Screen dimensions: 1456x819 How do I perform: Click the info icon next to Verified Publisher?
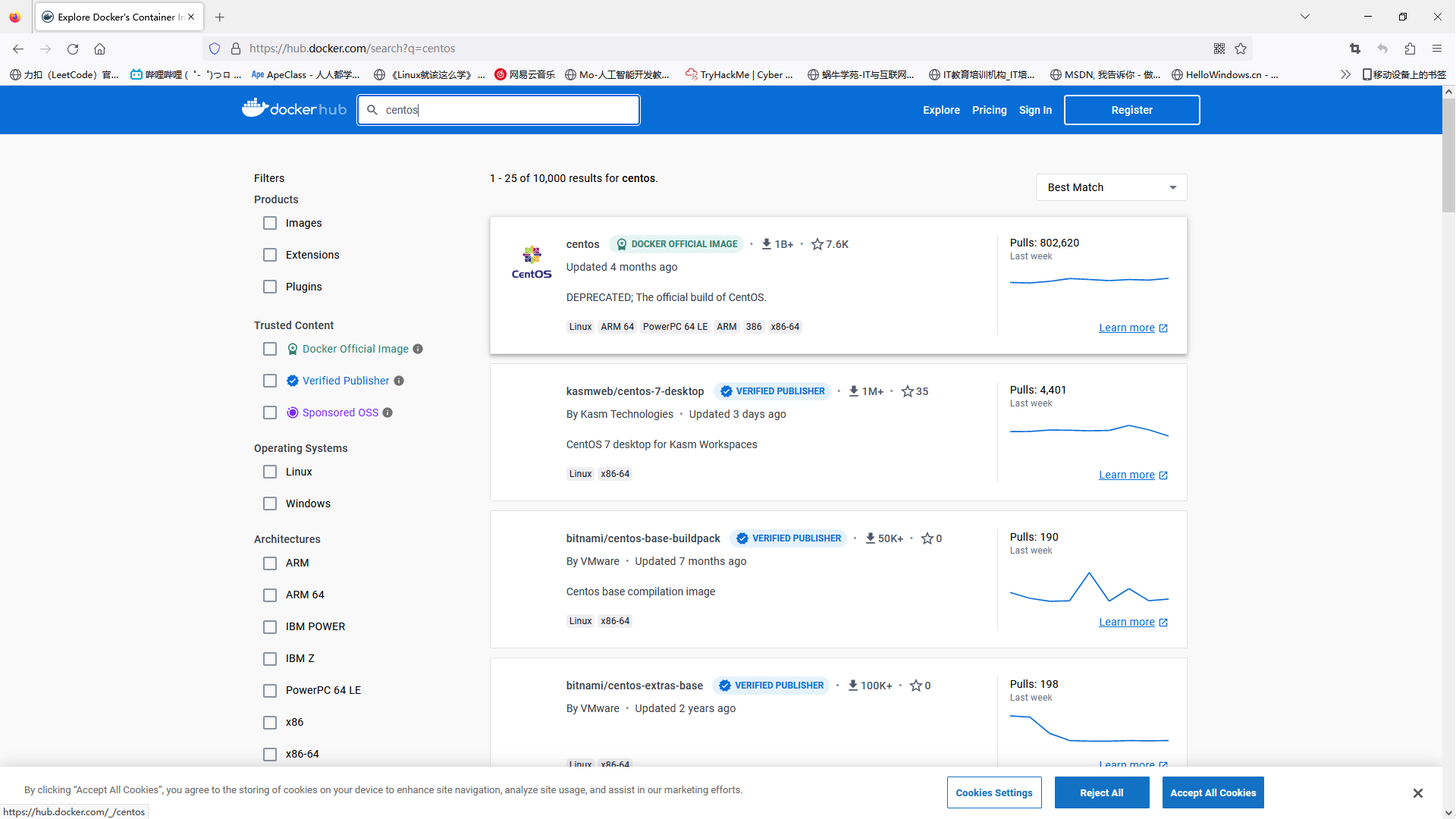click(399, 381)
